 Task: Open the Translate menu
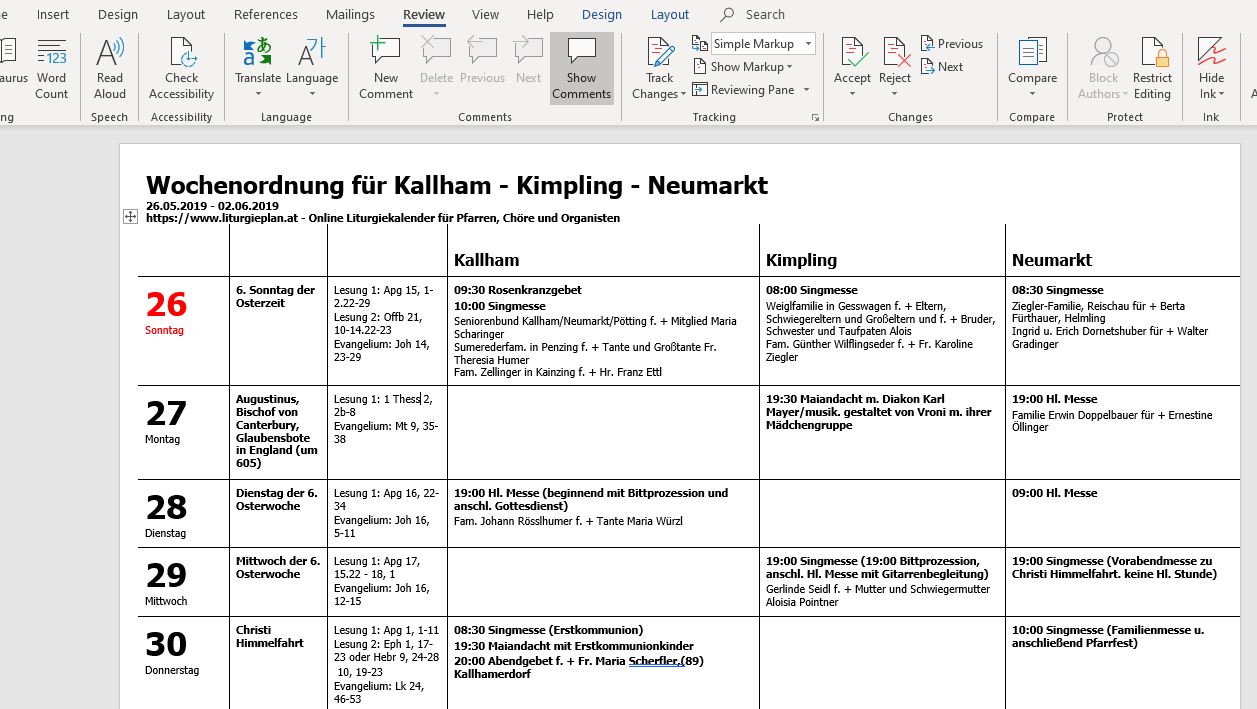[x=258, y=68]
